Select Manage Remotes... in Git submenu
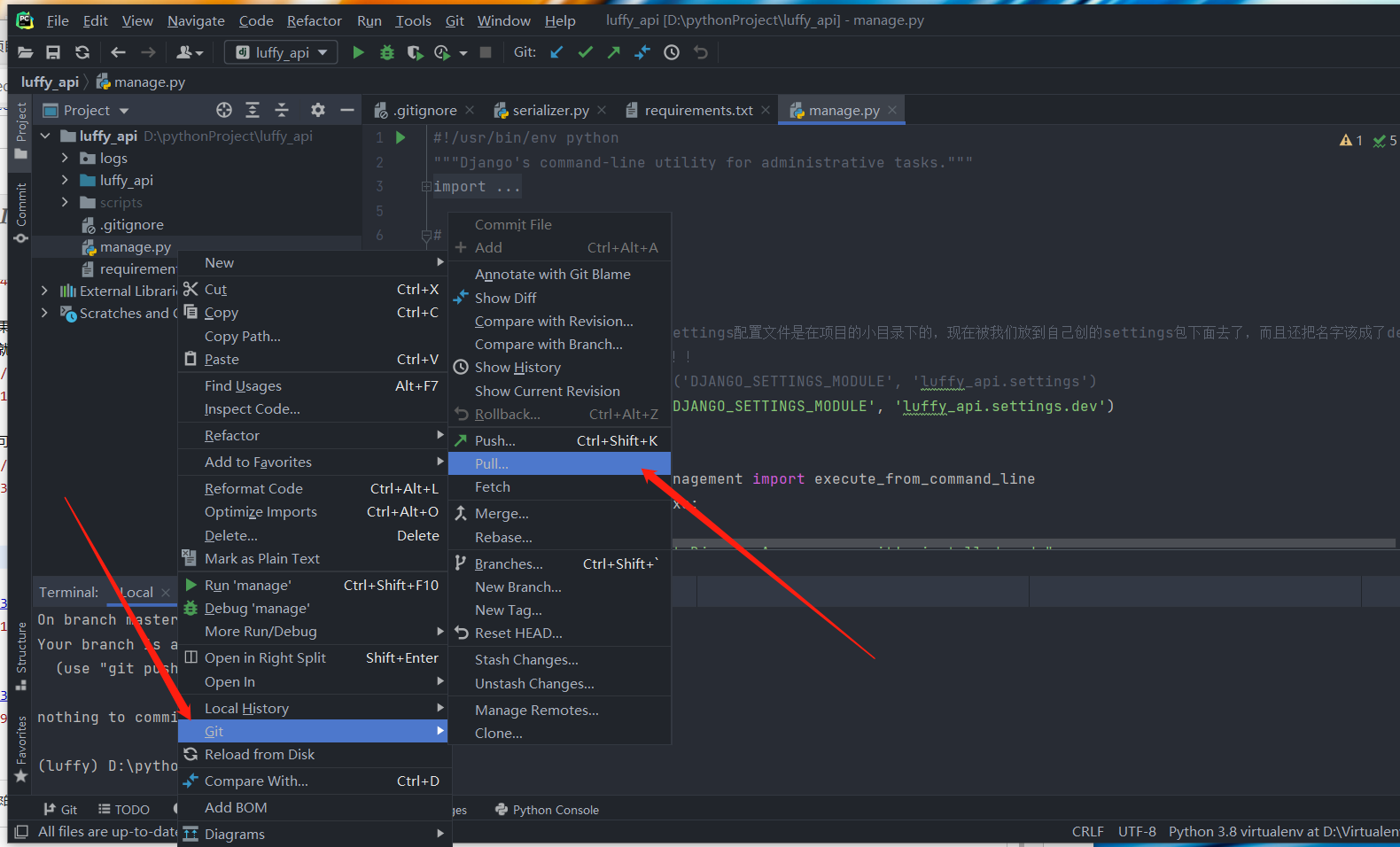This screenshot has width=1400, height=847. 560,711
